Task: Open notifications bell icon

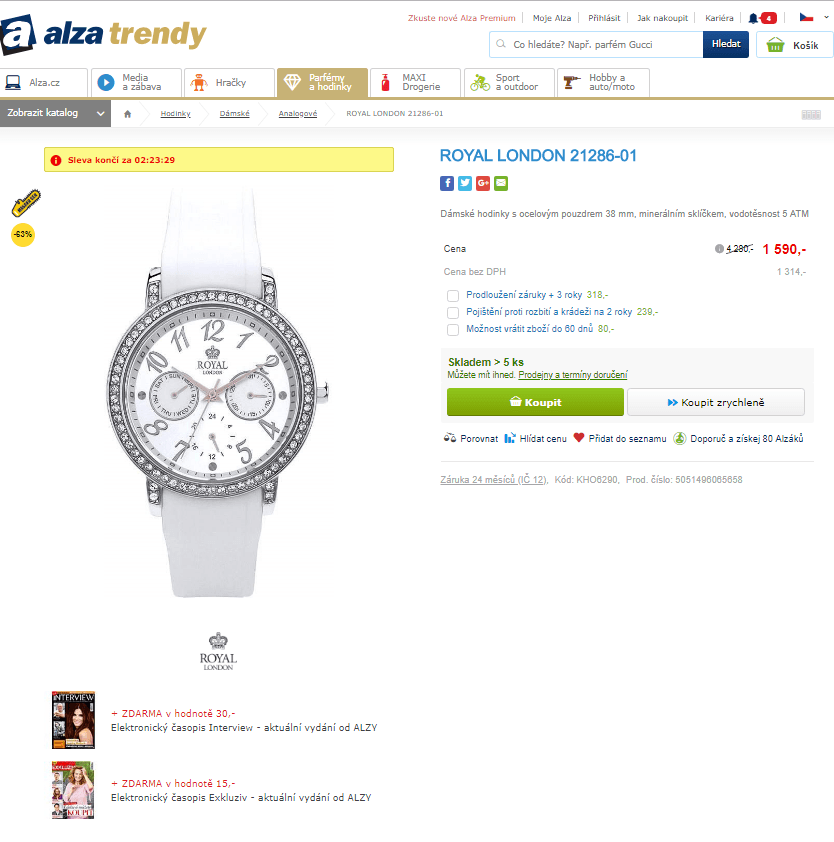Action: (x=753, y=18)
